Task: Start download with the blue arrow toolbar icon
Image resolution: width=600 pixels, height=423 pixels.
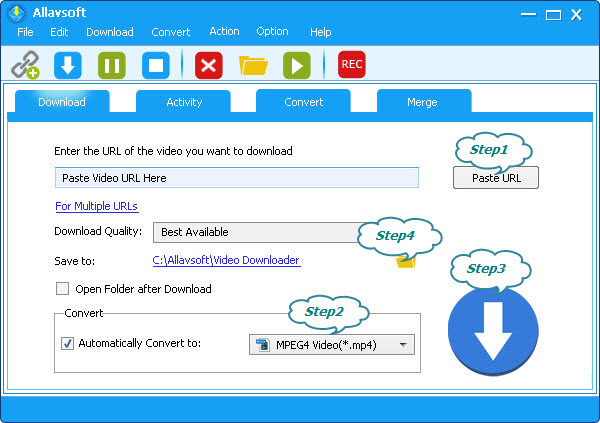Action: tap(68, 65)
